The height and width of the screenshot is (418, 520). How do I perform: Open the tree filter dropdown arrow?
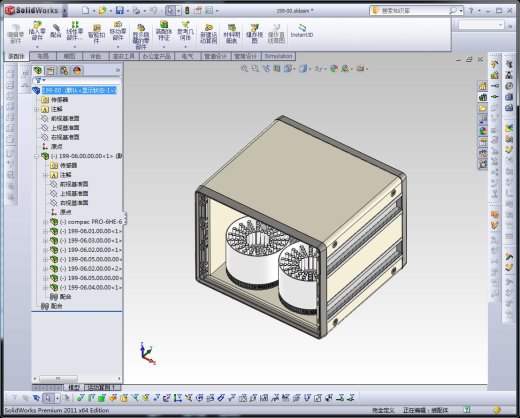[x=44, y=80]
